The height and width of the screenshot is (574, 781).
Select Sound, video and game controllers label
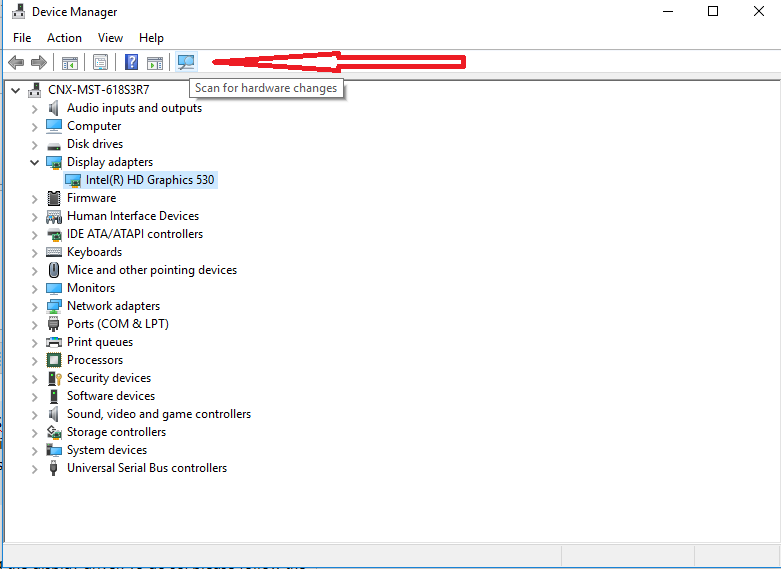[x=159, y=414]
